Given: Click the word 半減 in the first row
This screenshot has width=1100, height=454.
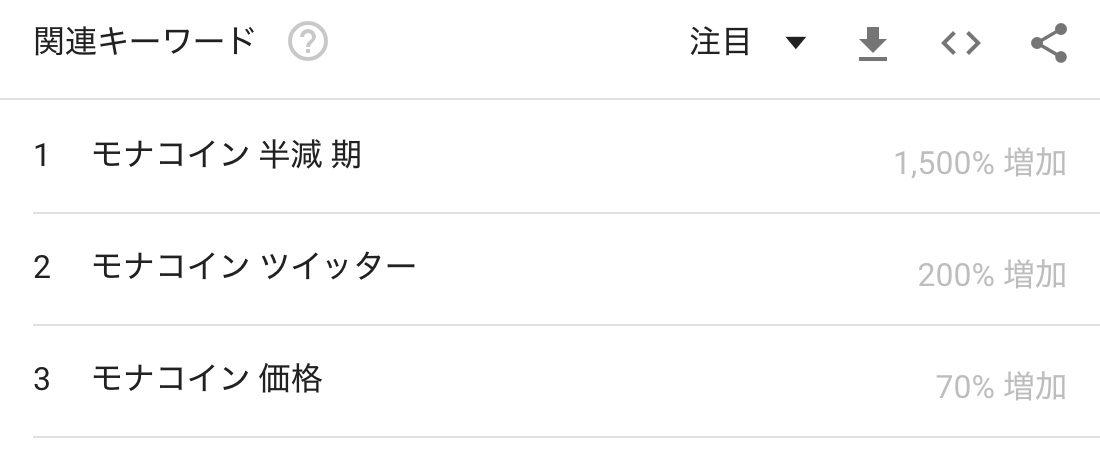Looking at the screenshot, I should coord(290,155).
